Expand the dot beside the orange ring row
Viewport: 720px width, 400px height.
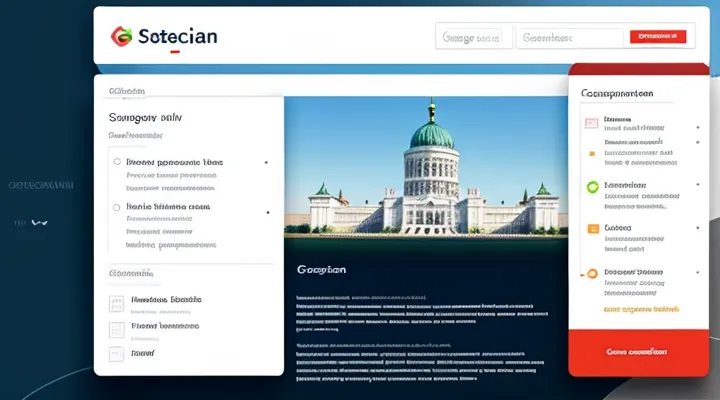pyautogui.click(x=698, y=272)
